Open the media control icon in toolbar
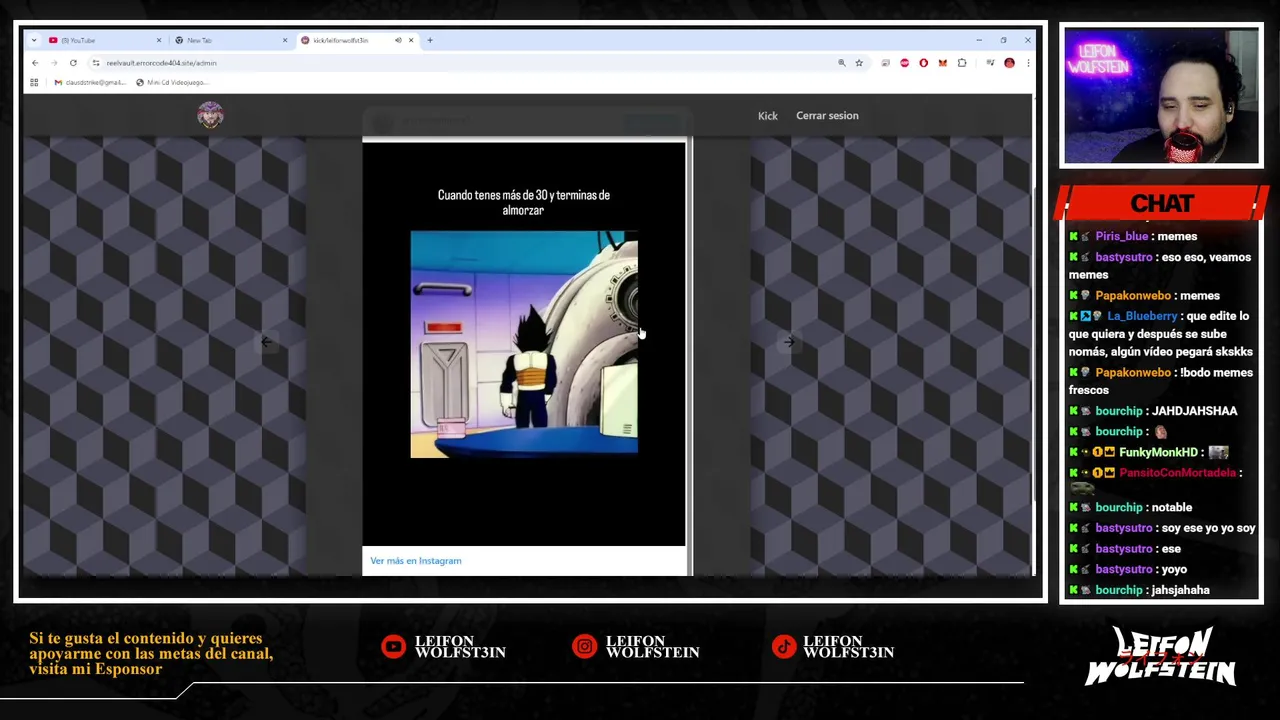Screen dimensions: 1280x720 tap(990, 63)
